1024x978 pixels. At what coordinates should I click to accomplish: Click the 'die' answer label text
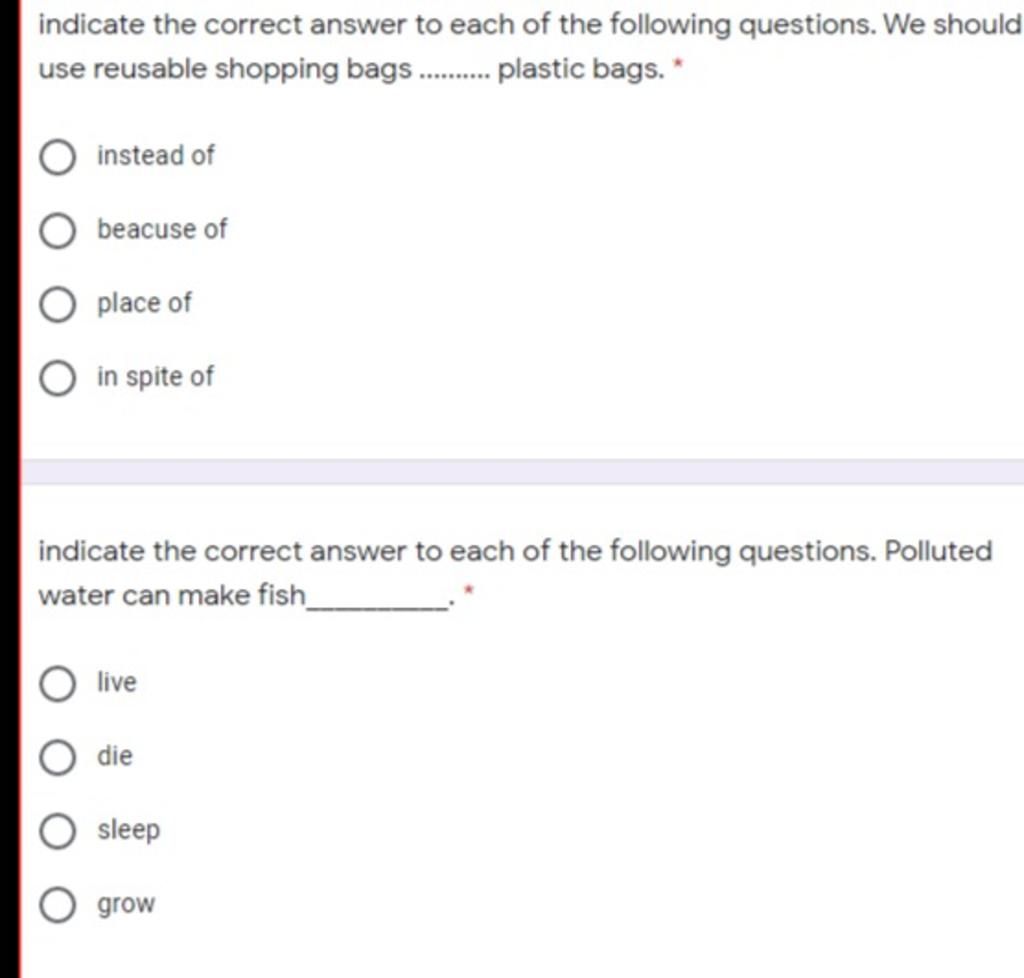(115, 756)
